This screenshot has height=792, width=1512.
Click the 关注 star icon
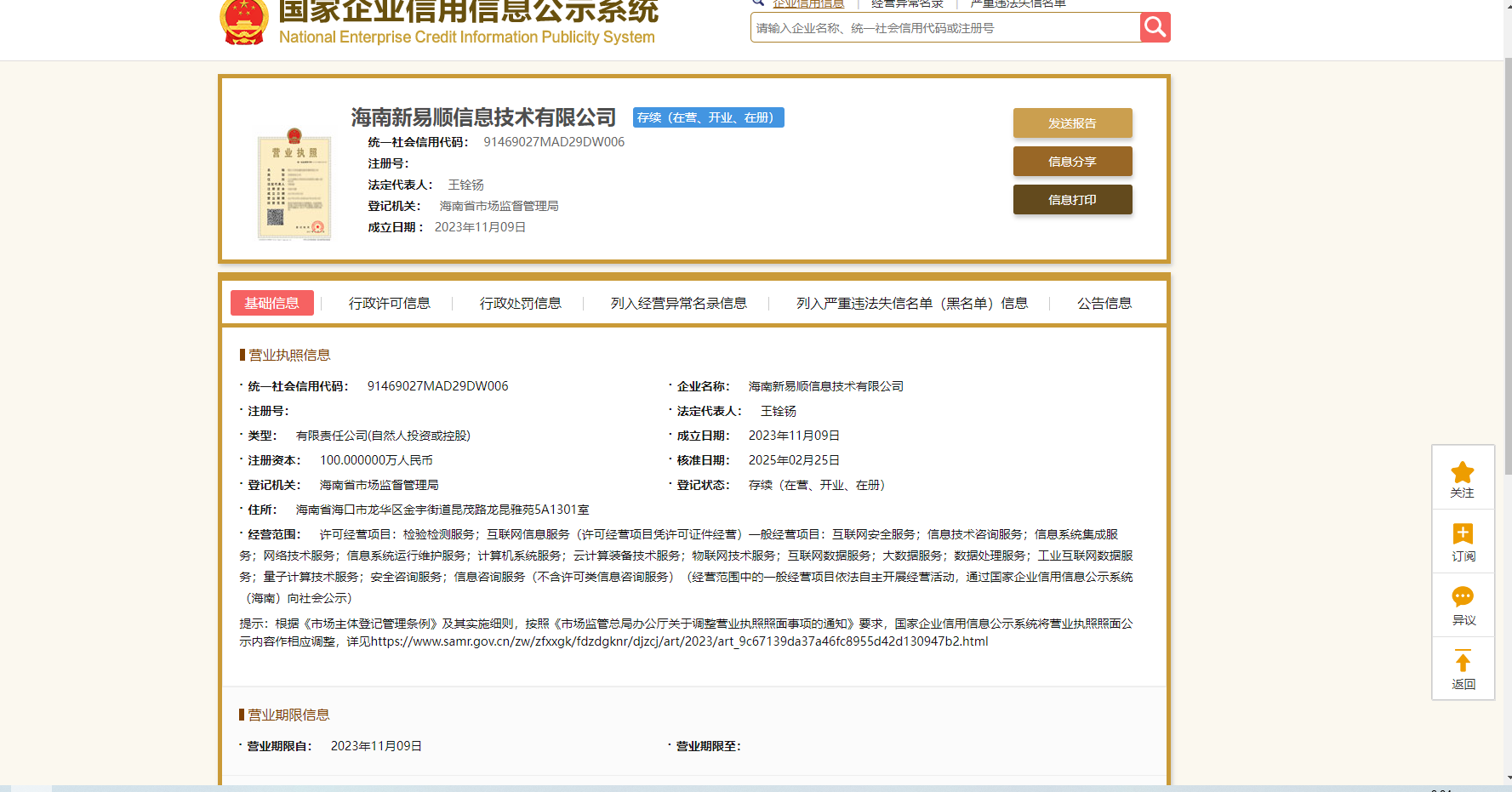click(x=1463, y=472)
